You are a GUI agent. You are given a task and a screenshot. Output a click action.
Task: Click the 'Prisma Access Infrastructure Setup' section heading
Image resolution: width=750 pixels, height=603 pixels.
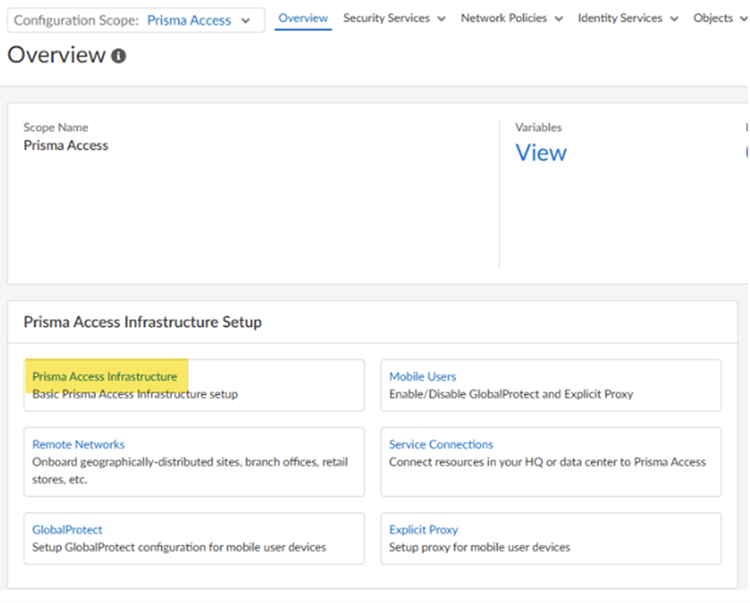click(x=143, y=322)
